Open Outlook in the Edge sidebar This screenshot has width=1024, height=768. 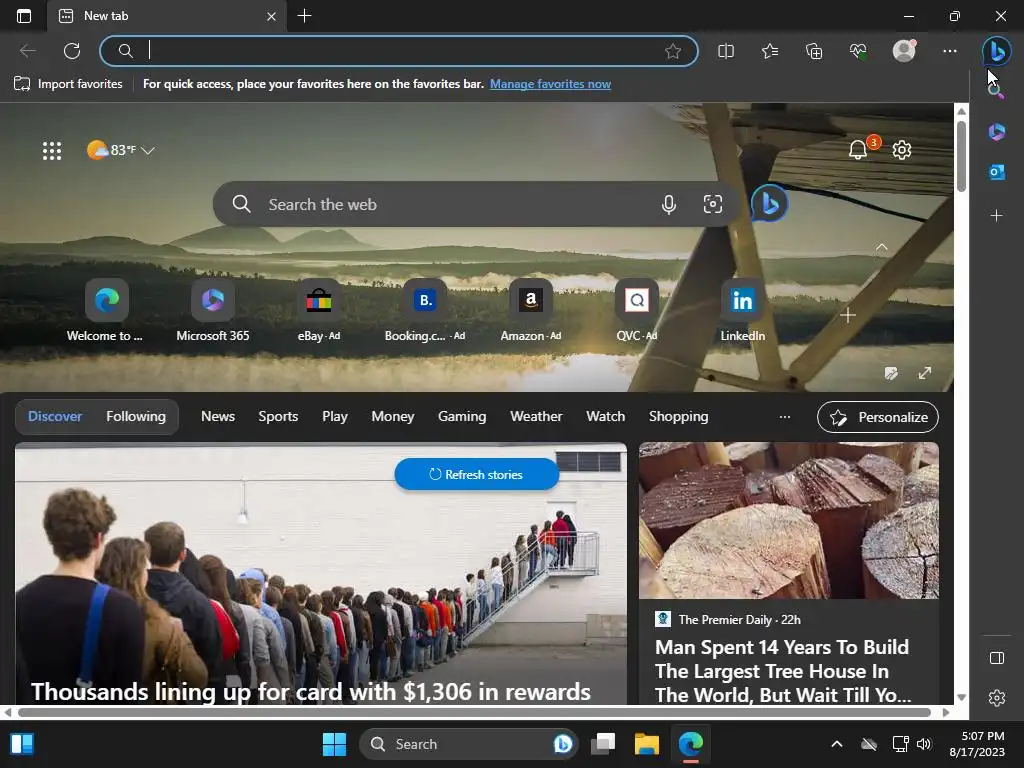[x=997, y=172]
